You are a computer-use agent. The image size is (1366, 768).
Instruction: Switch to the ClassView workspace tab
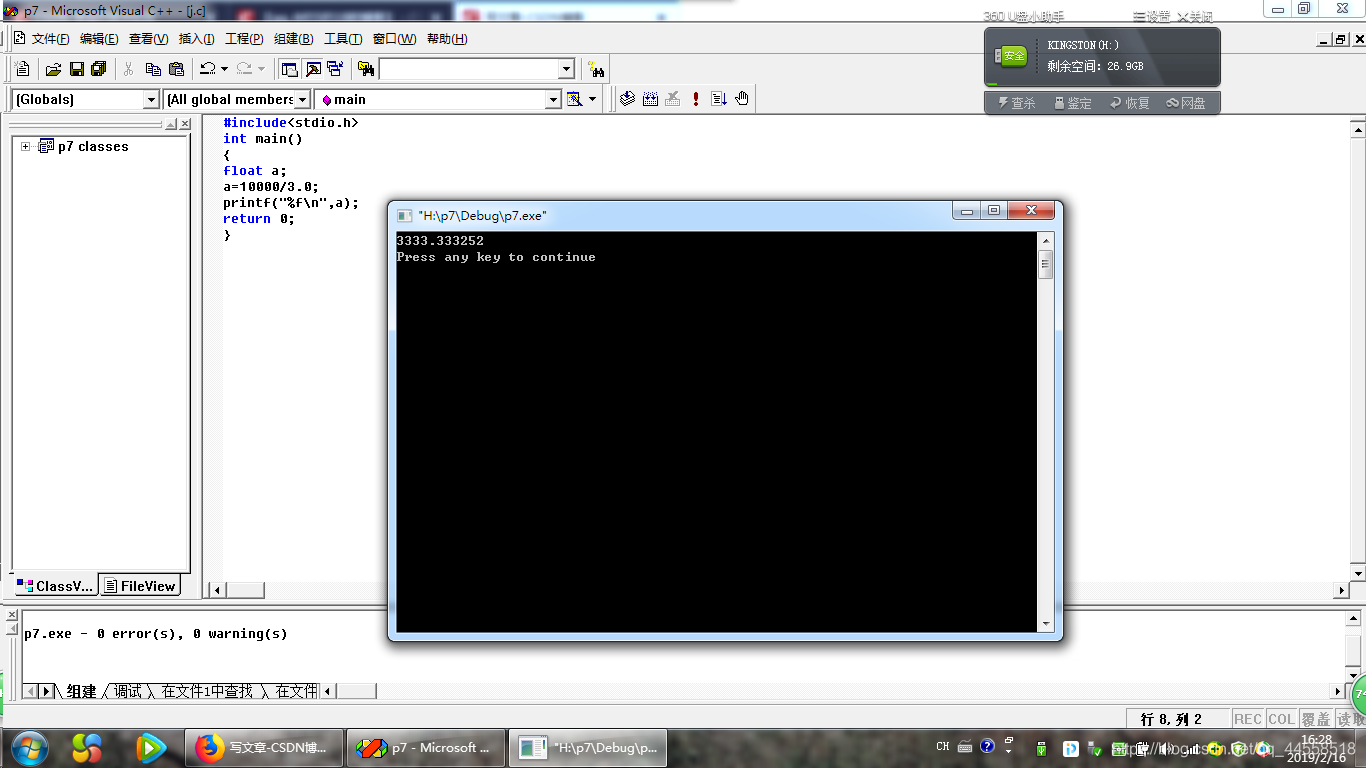tap(55, 586)
